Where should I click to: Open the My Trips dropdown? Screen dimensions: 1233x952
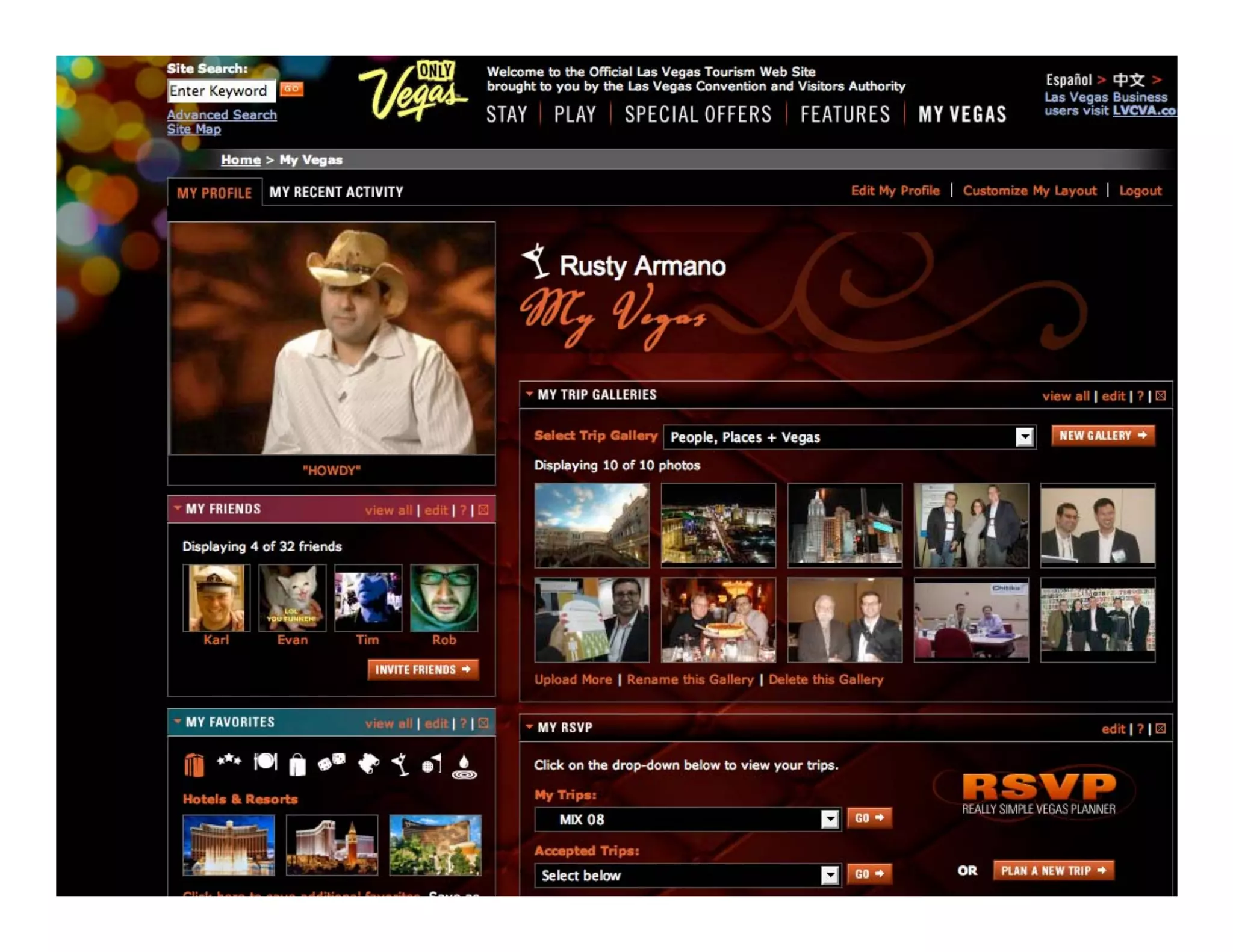(830, 819)
